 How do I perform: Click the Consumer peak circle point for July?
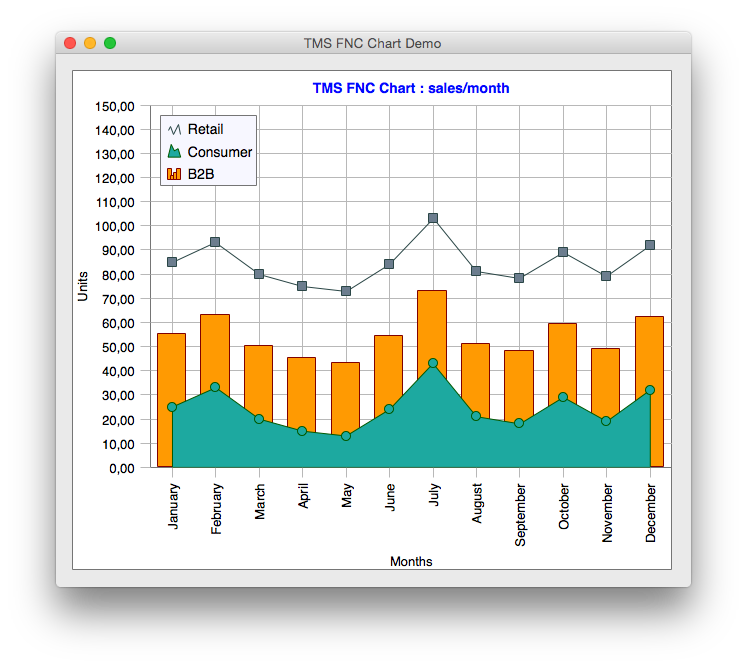[433, 363]
